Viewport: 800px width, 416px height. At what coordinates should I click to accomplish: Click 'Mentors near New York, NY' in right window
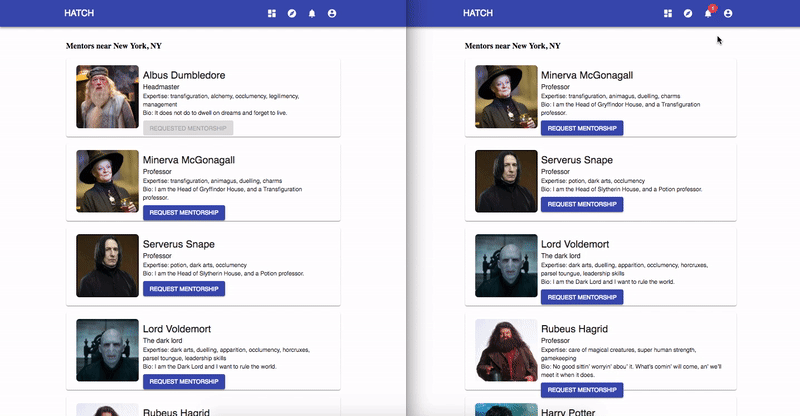(x=513, y=46)
